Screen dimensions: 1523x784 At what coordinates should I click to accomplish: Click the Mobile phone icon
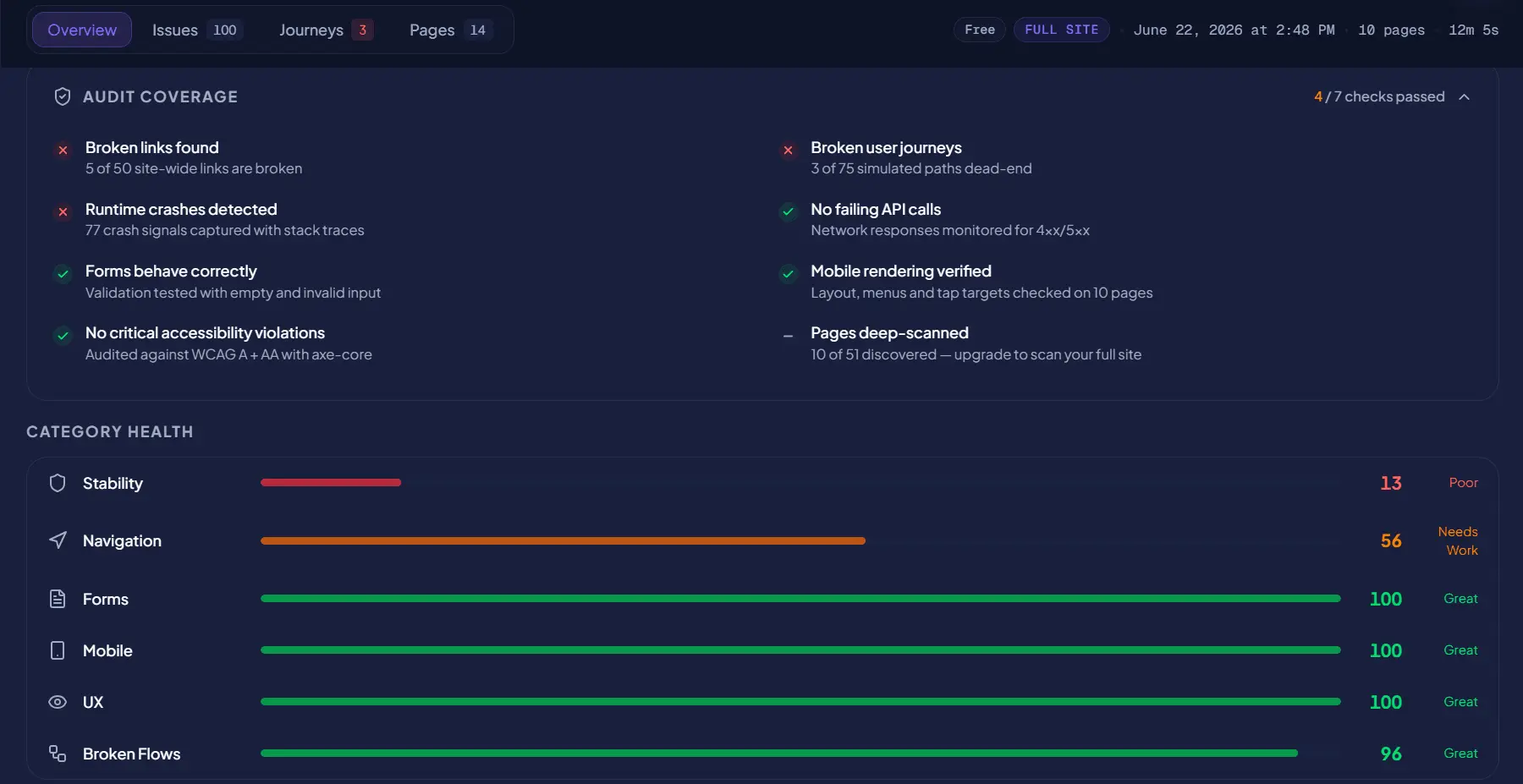coord(58,650)
